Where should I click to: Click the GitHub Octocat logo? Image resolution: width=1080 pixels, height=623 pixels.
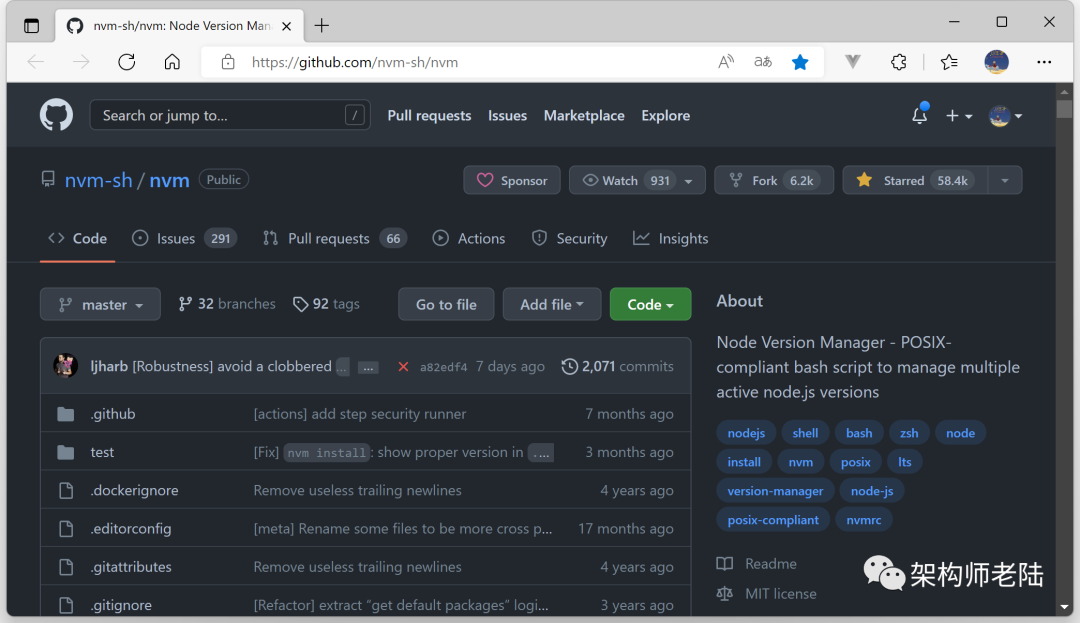56,115
